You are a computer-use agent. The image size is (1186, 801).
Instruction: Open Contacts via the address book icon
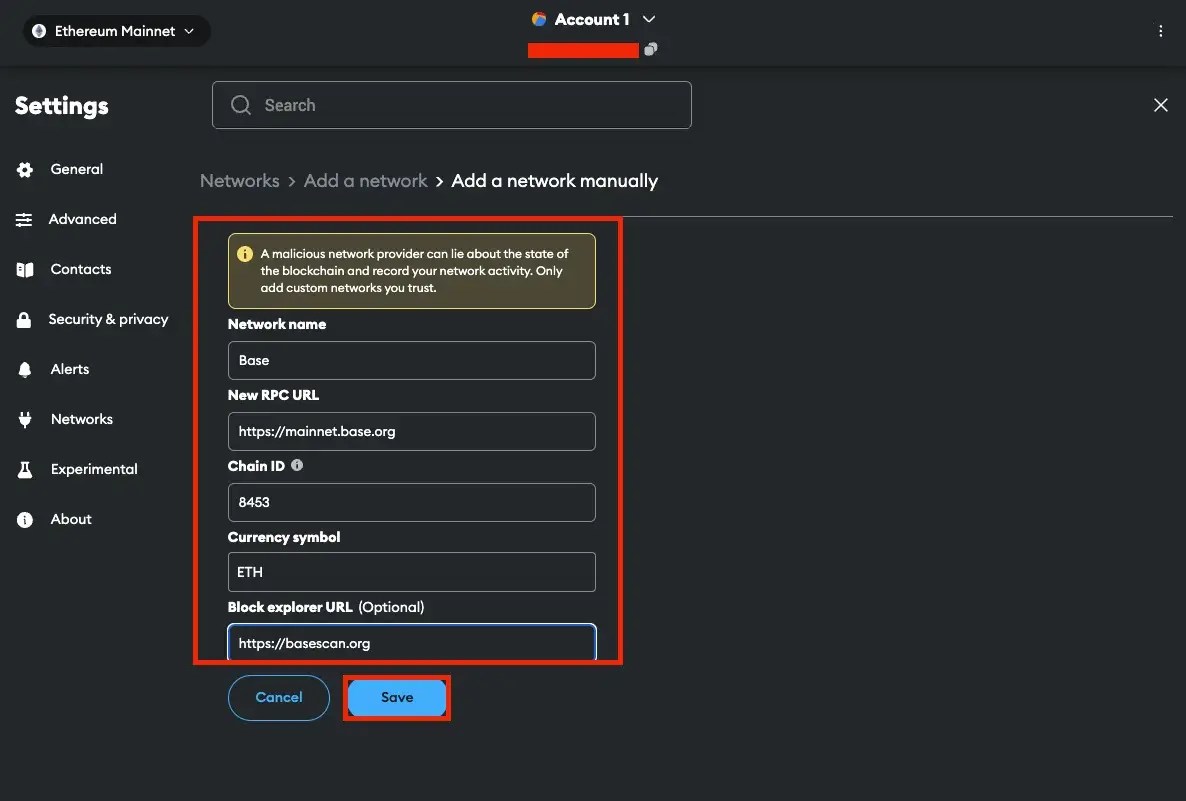click(25, 269)
